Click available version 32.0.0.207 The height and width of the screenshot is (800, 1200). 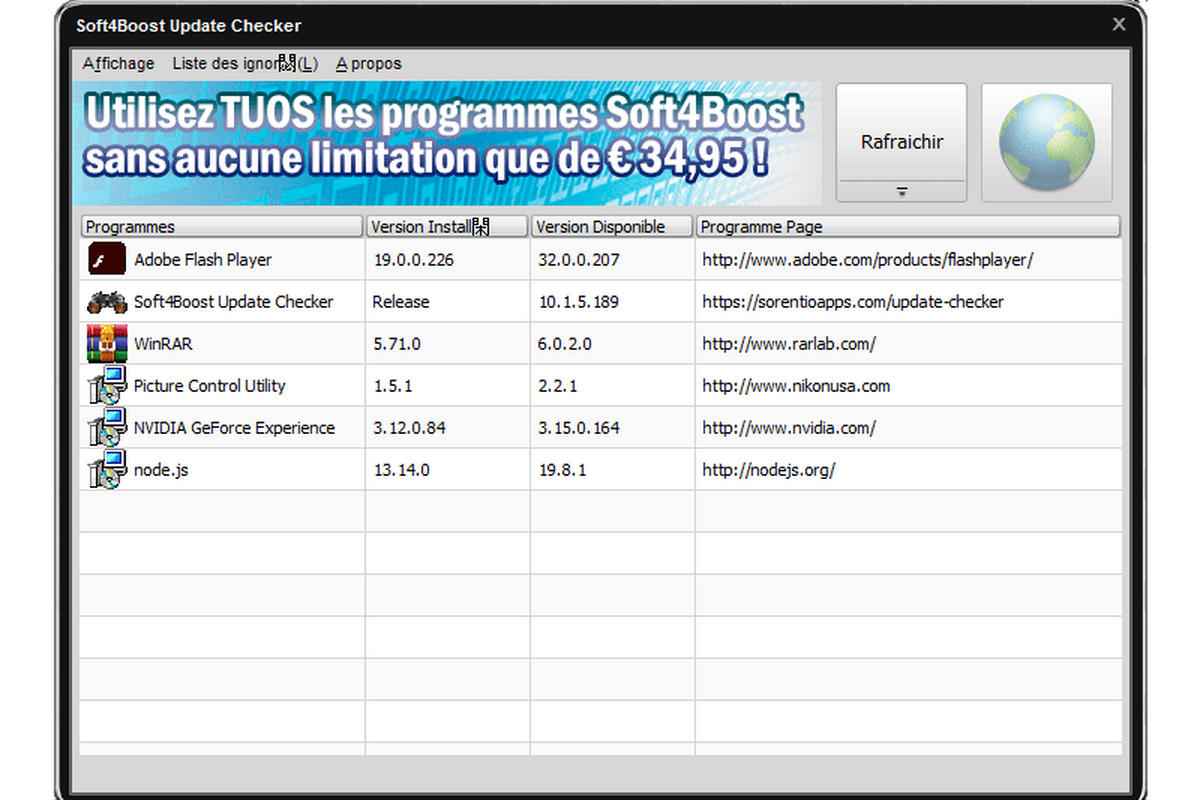[x=578, y=260]
